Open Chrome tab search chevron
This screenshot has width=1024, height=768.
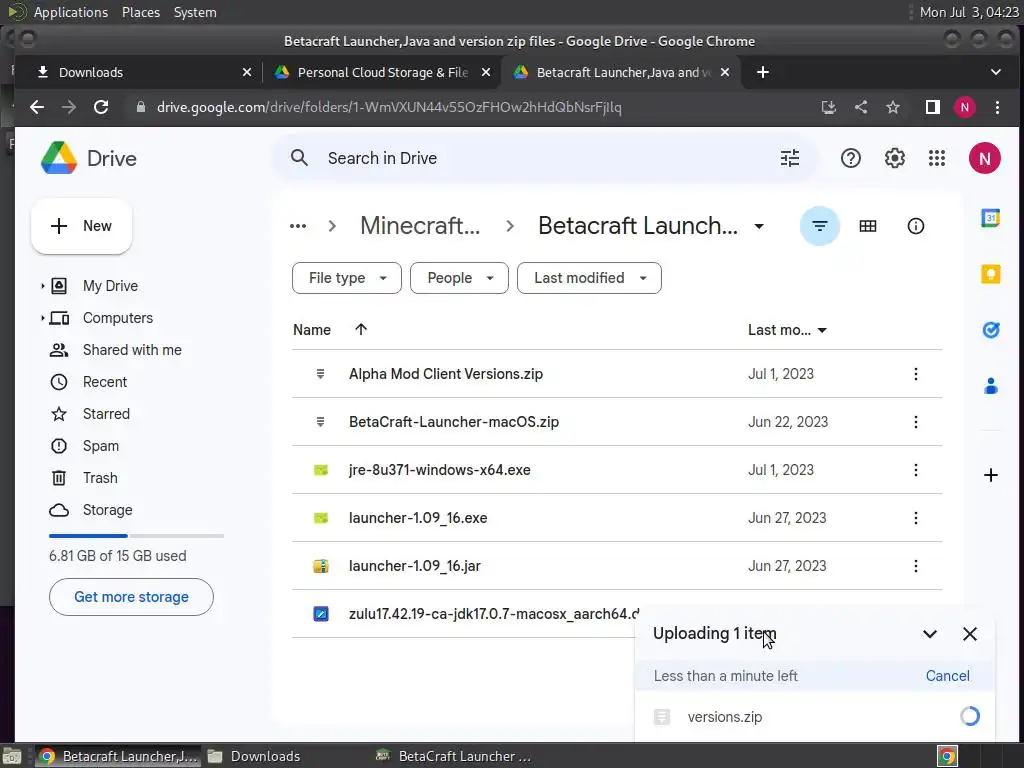(x=995, y=72)
